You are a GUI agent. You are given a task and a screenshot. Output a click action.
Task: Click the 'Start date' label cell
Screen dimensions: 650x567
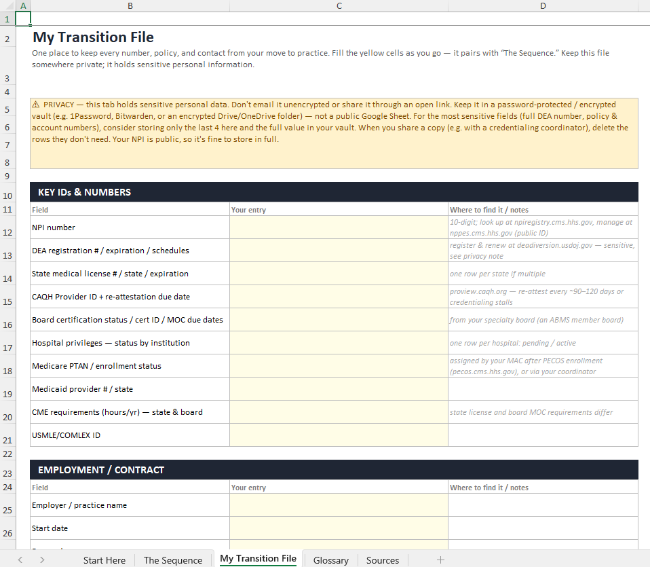(x=130, y=528)
